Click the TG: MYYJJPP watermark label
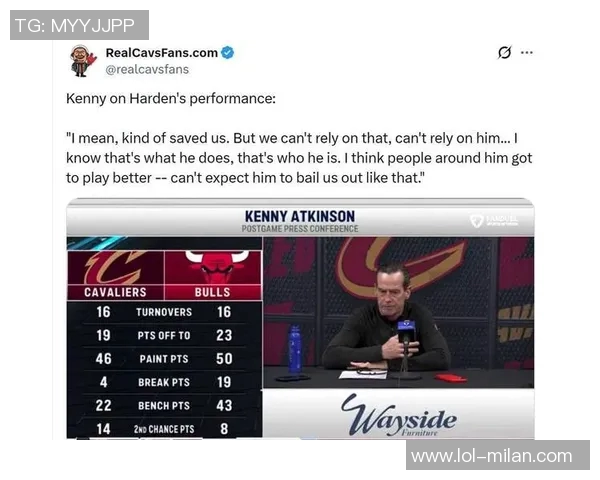 coord(78,25)
